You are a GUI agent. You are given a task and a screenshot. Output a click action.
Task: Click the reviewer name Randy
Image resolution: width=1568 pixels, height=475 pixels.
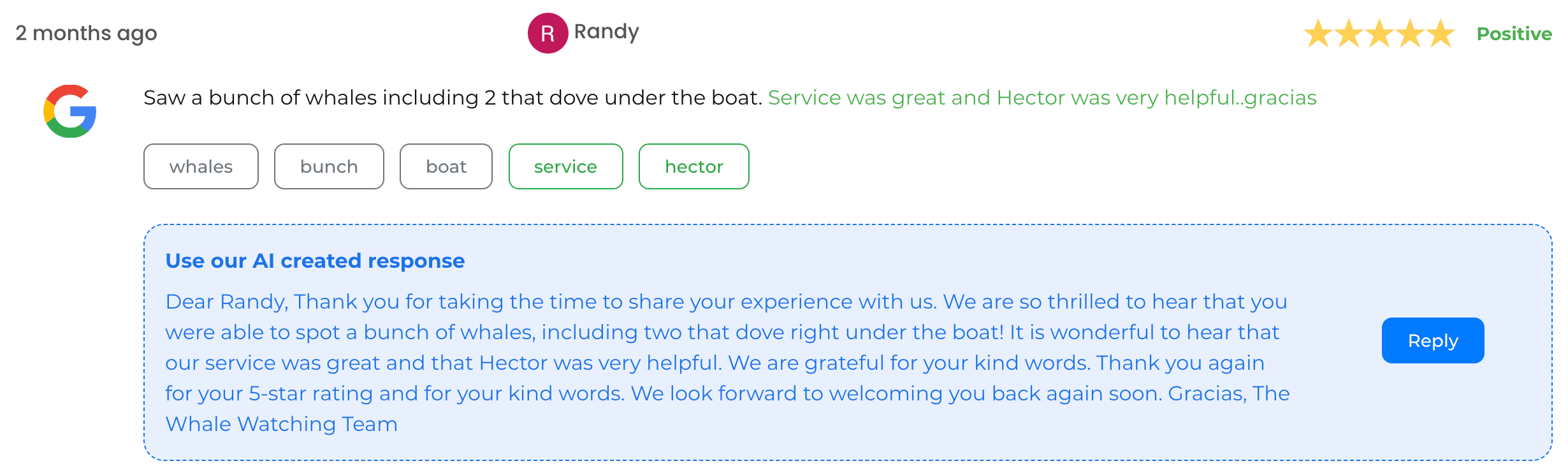[606, 32]
